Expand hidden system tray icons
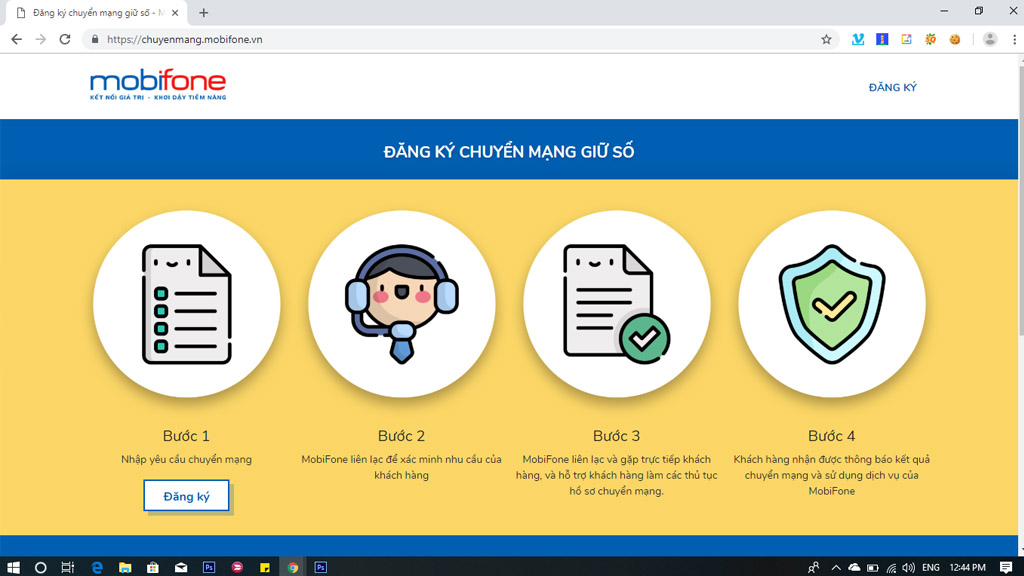 (x=836, y=568)
